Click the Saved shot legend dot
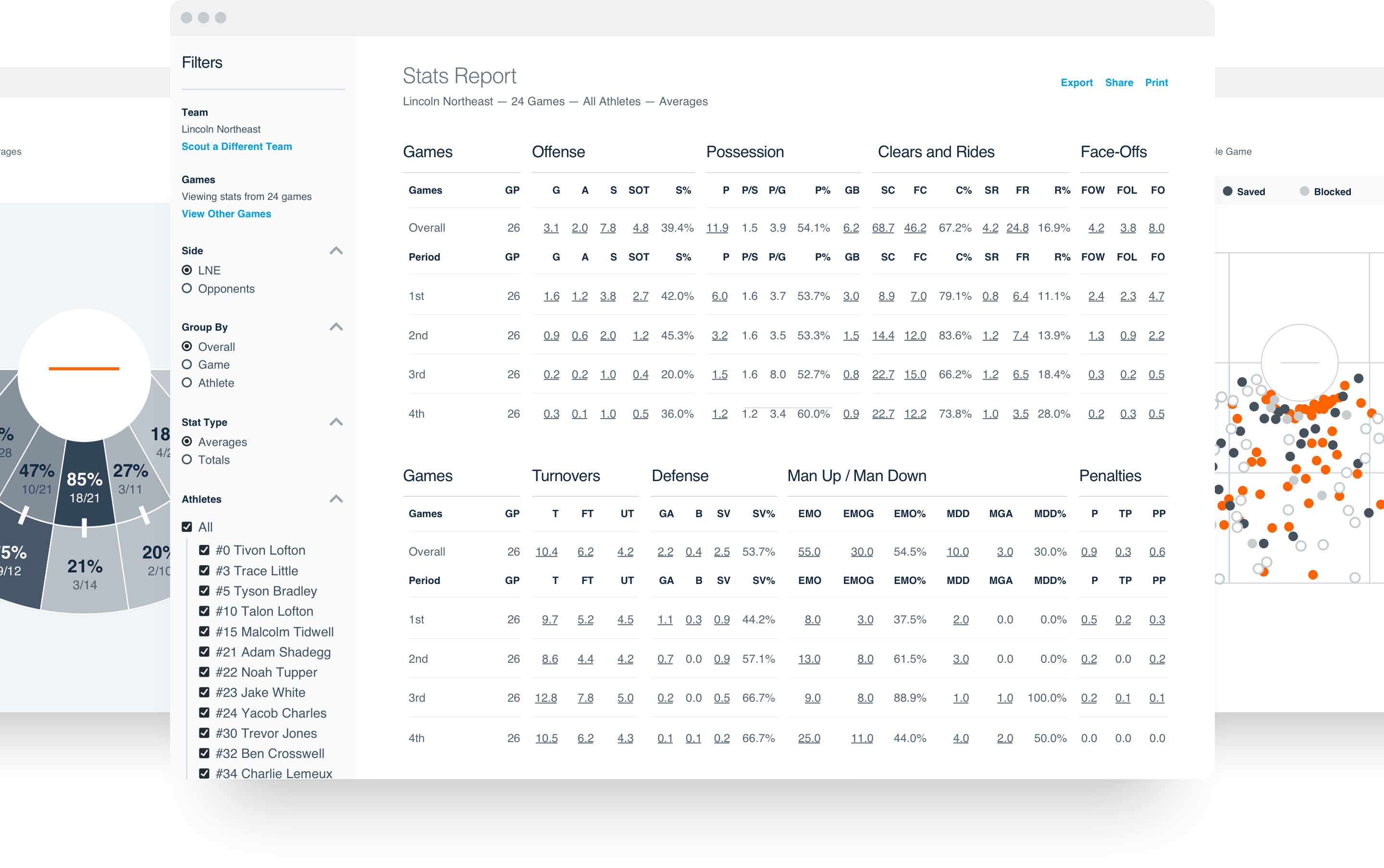 point(1227,191)
